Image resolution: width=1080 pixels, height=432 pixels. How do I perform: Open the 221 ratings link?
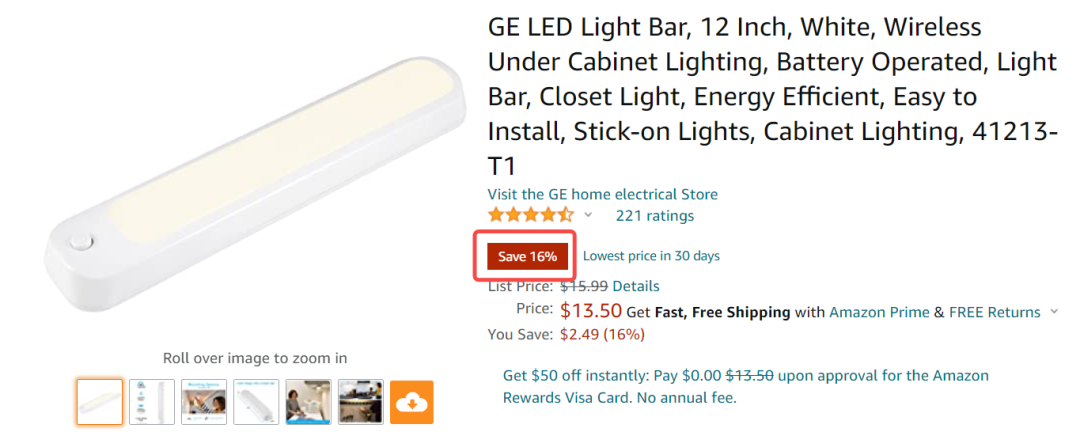(x=655, y=216)
